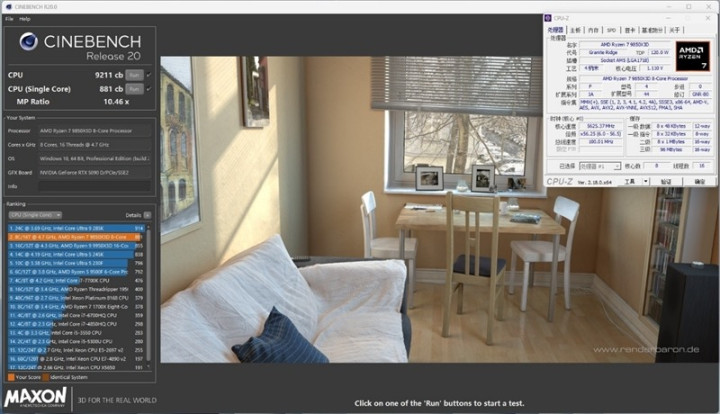The width and height of the screenshot is (720, 414).
Task: Select ranking row 6 Ryzen 5 9500F
Action: [76, 272]
